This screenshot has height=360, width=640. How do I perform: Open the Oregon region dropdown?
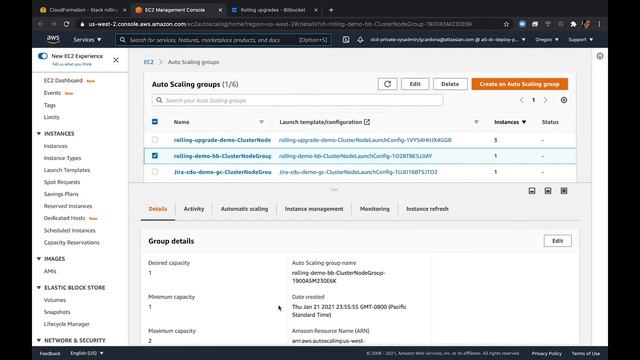[547, 40]
